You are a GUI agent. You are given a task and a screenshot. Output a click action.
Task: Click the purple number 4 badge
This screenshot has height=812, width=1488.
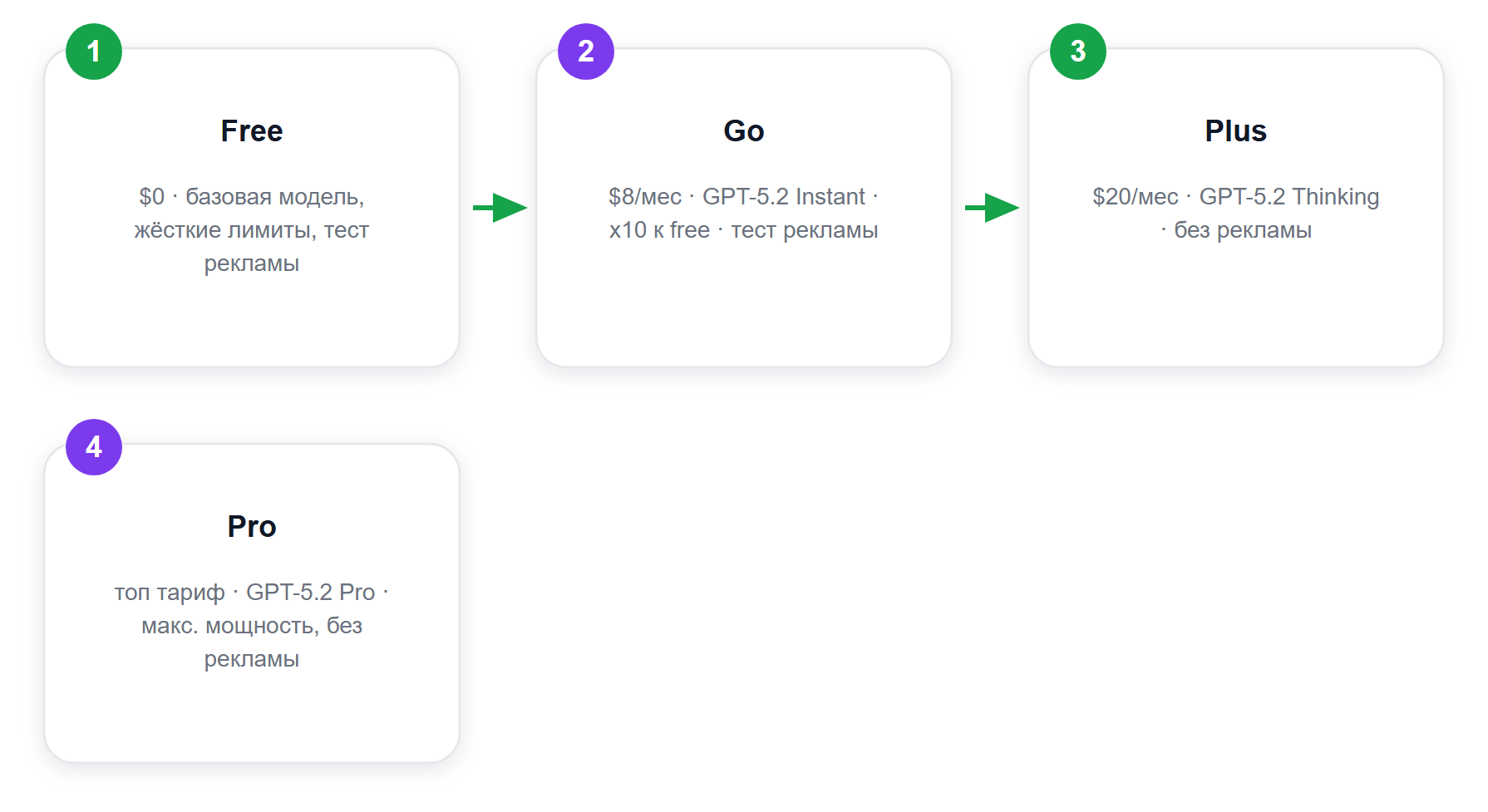(94, 447)
